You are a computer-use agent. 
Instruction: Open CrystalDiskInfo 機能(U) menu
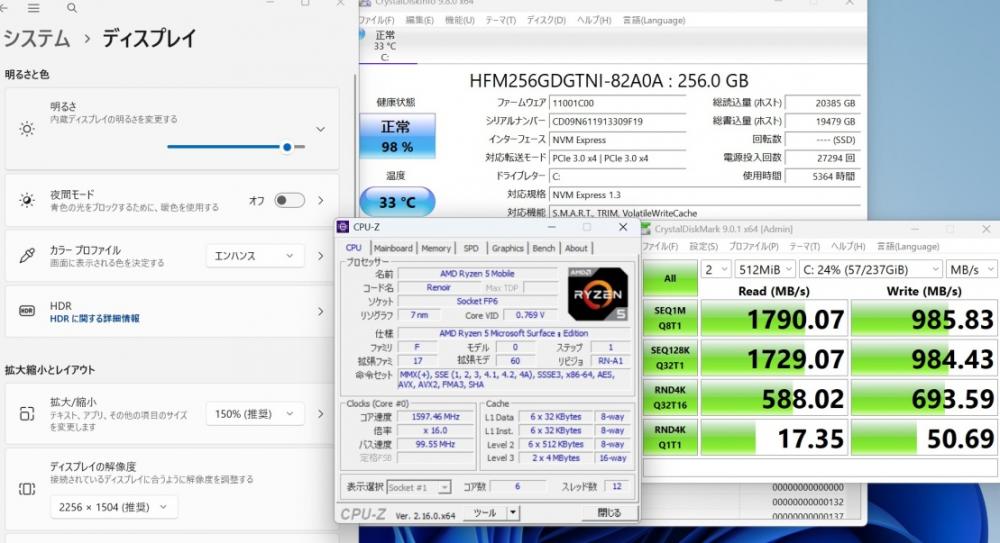click(459, 20)
